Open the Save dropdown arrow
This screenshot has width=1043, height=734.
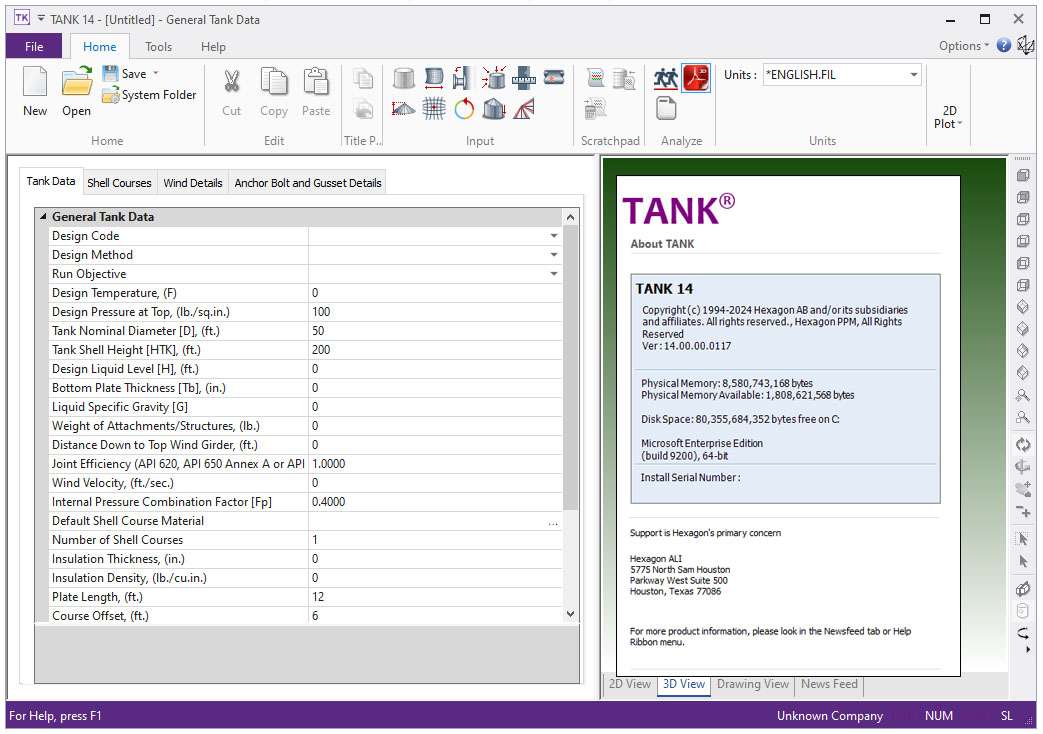[156, 73]
